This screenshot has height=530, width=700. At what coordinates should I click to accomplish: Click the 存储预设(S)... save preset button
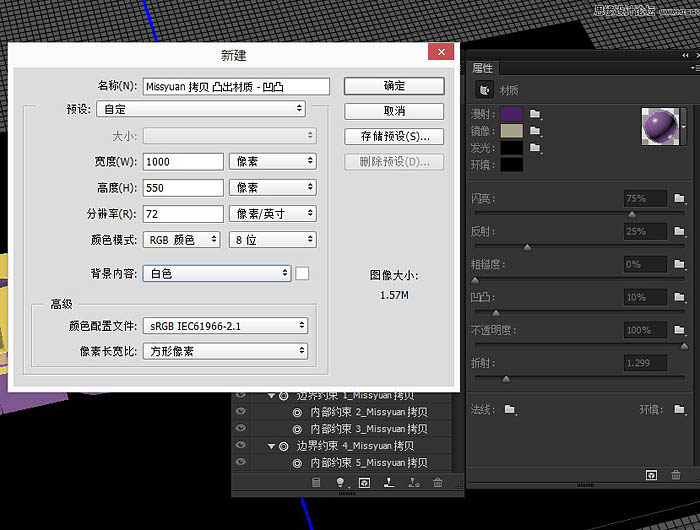[394, 136]
